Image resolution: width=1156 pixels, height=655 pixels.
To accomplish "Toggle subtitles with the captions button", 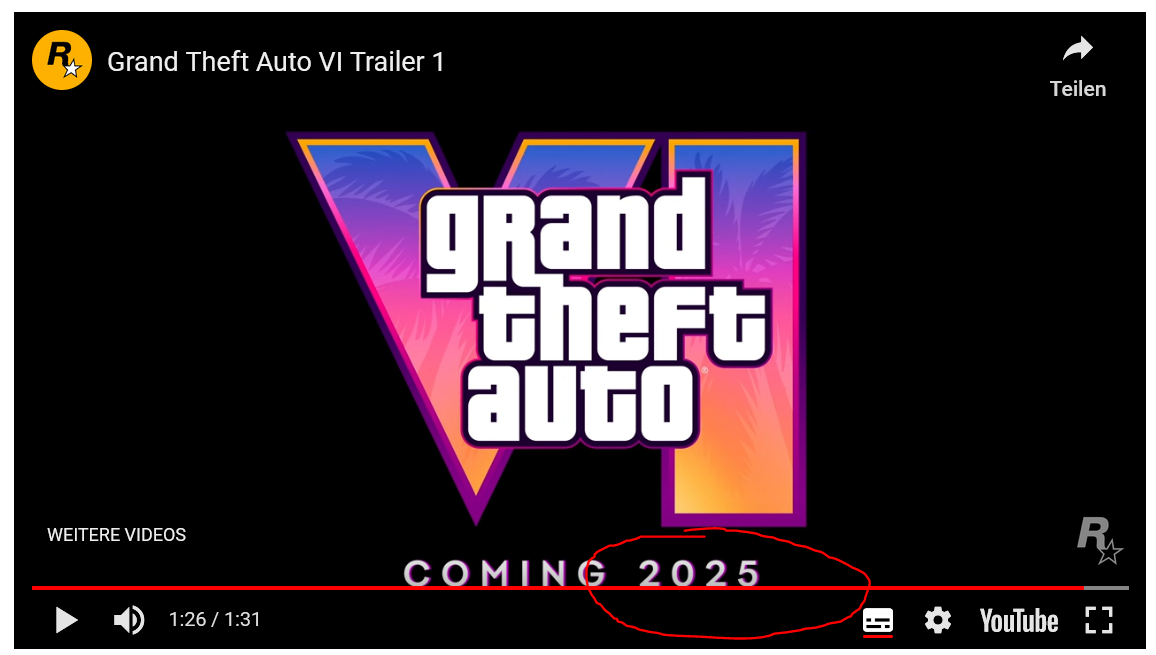I will (x=877, y=621).
